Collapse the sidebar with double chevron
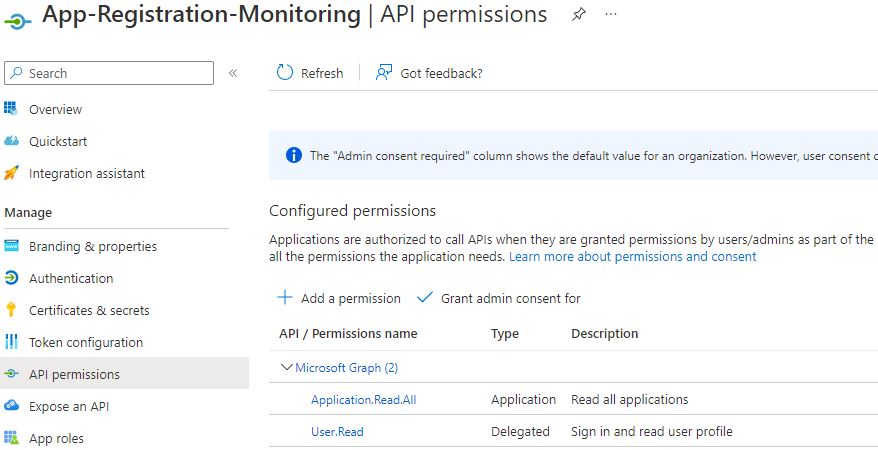This screenshot has height=450, width=878. [x=233, y=73]
